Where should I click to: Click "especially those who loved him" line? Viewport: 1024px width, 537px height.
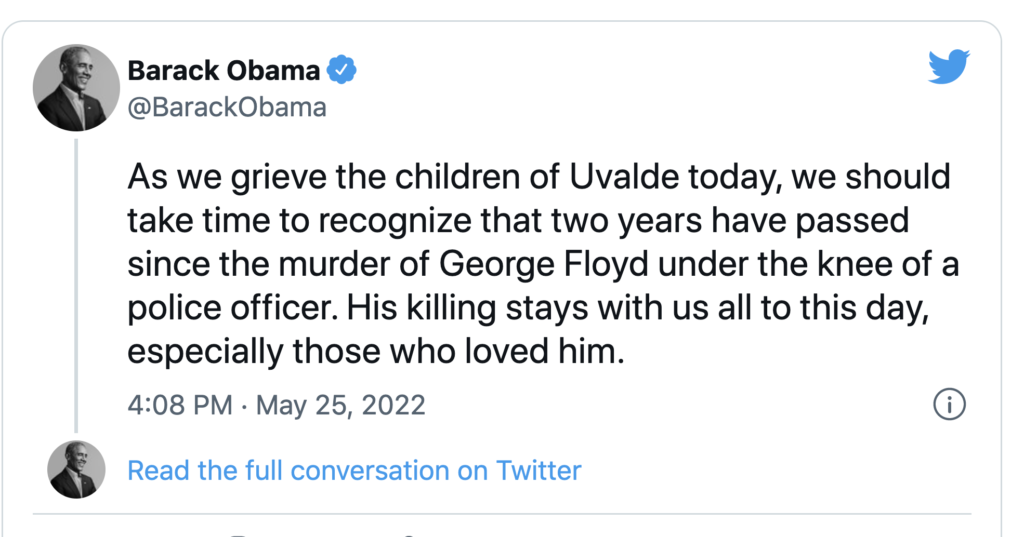[375, 351]
